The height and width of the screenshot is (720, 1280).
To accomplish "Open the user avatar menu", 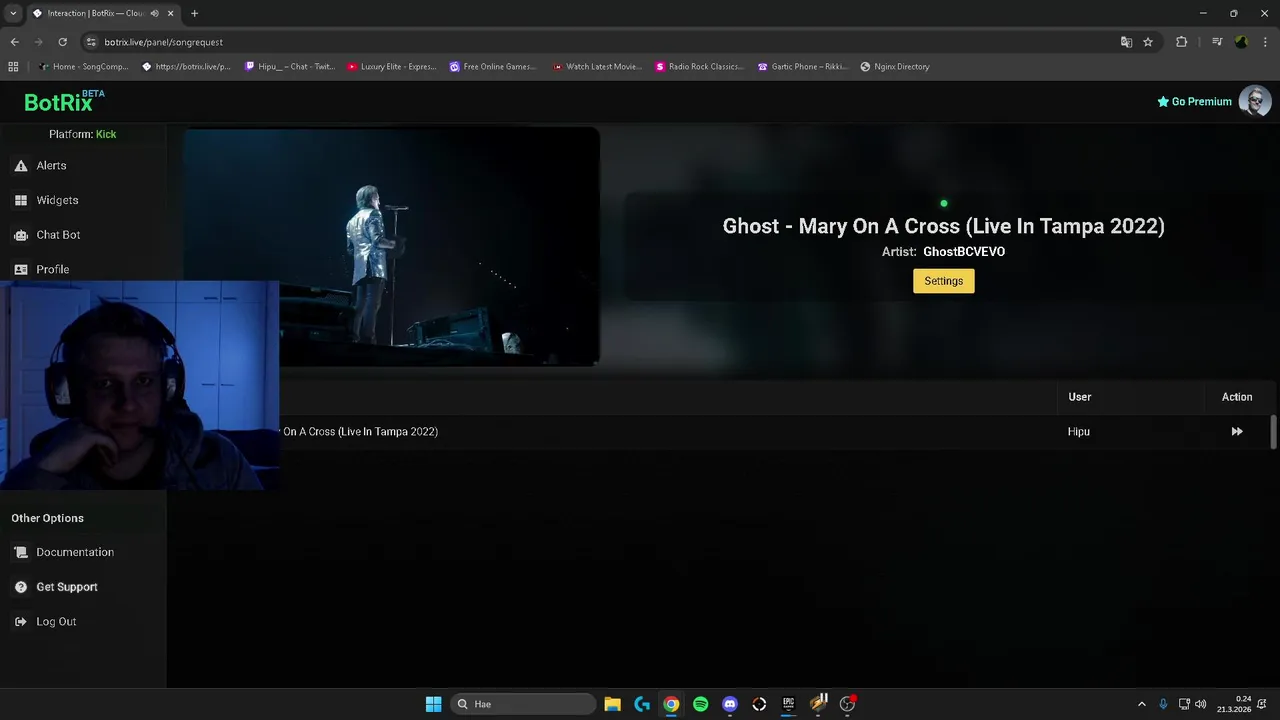I will click(1255, 101).
